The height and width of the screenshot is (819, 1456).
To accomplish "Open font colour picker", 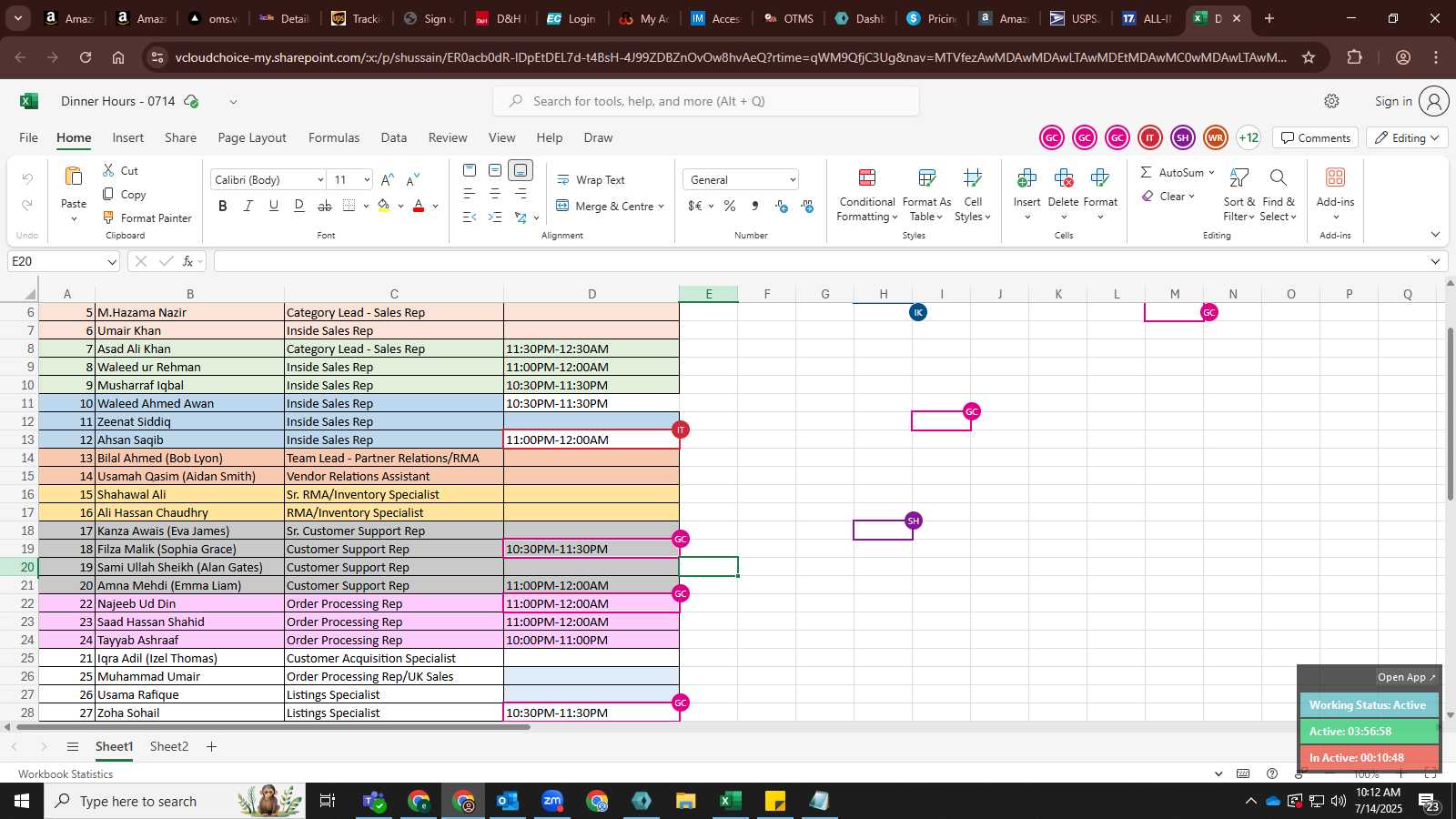I will (x=435, y=207).
